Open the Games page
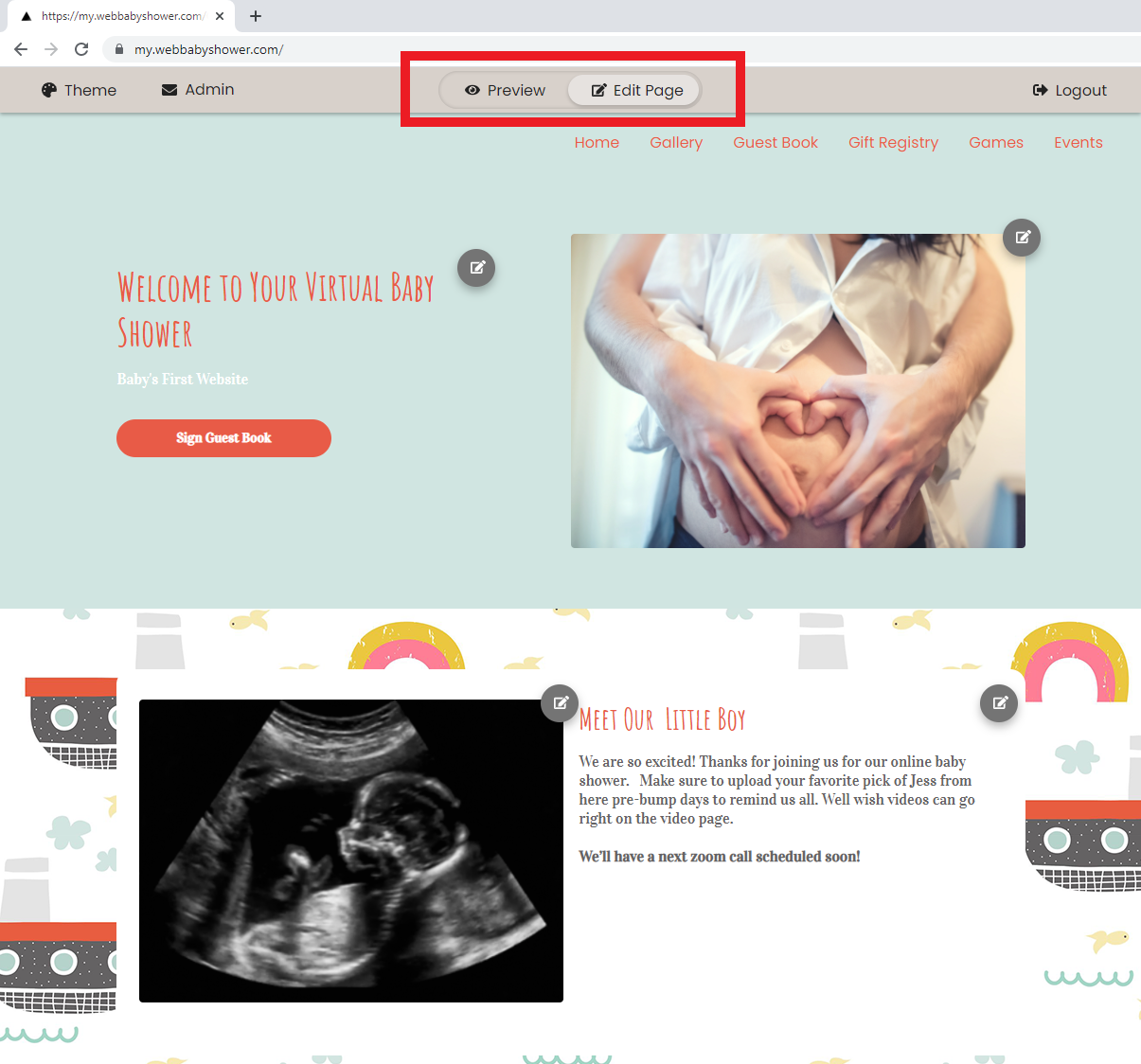This screenshot has height=1064, width=1141. point(996,142)
